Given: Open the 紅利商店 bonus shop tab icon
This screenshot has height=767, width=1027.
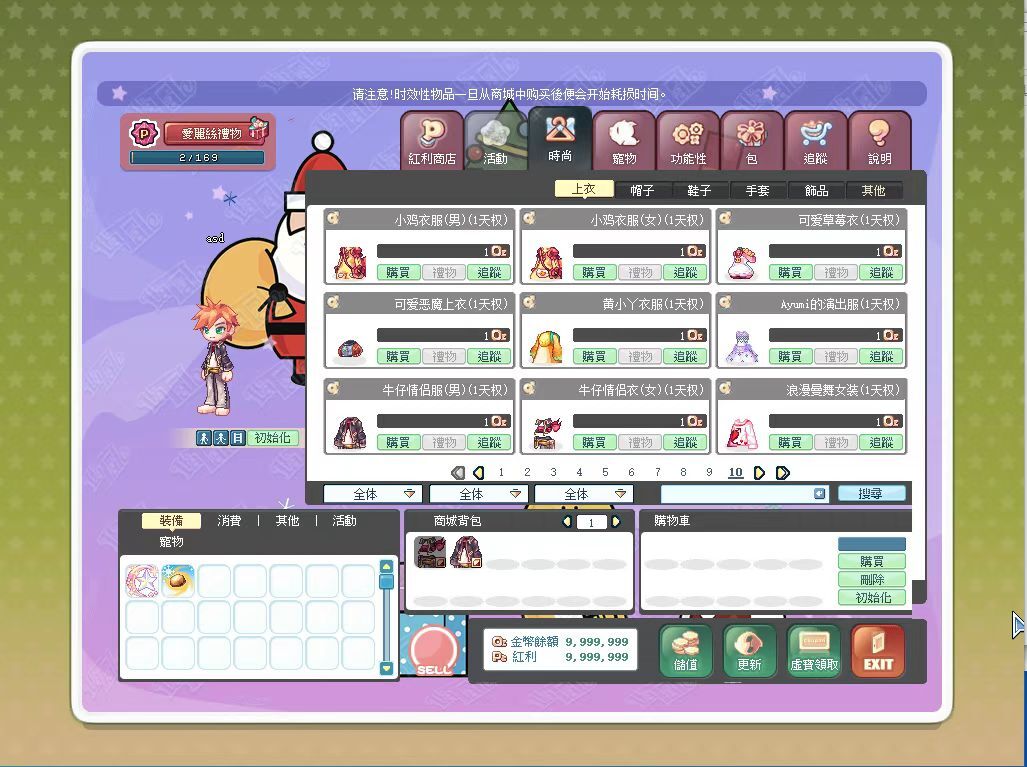Looking at the screenshot, I should coord(432,140).
